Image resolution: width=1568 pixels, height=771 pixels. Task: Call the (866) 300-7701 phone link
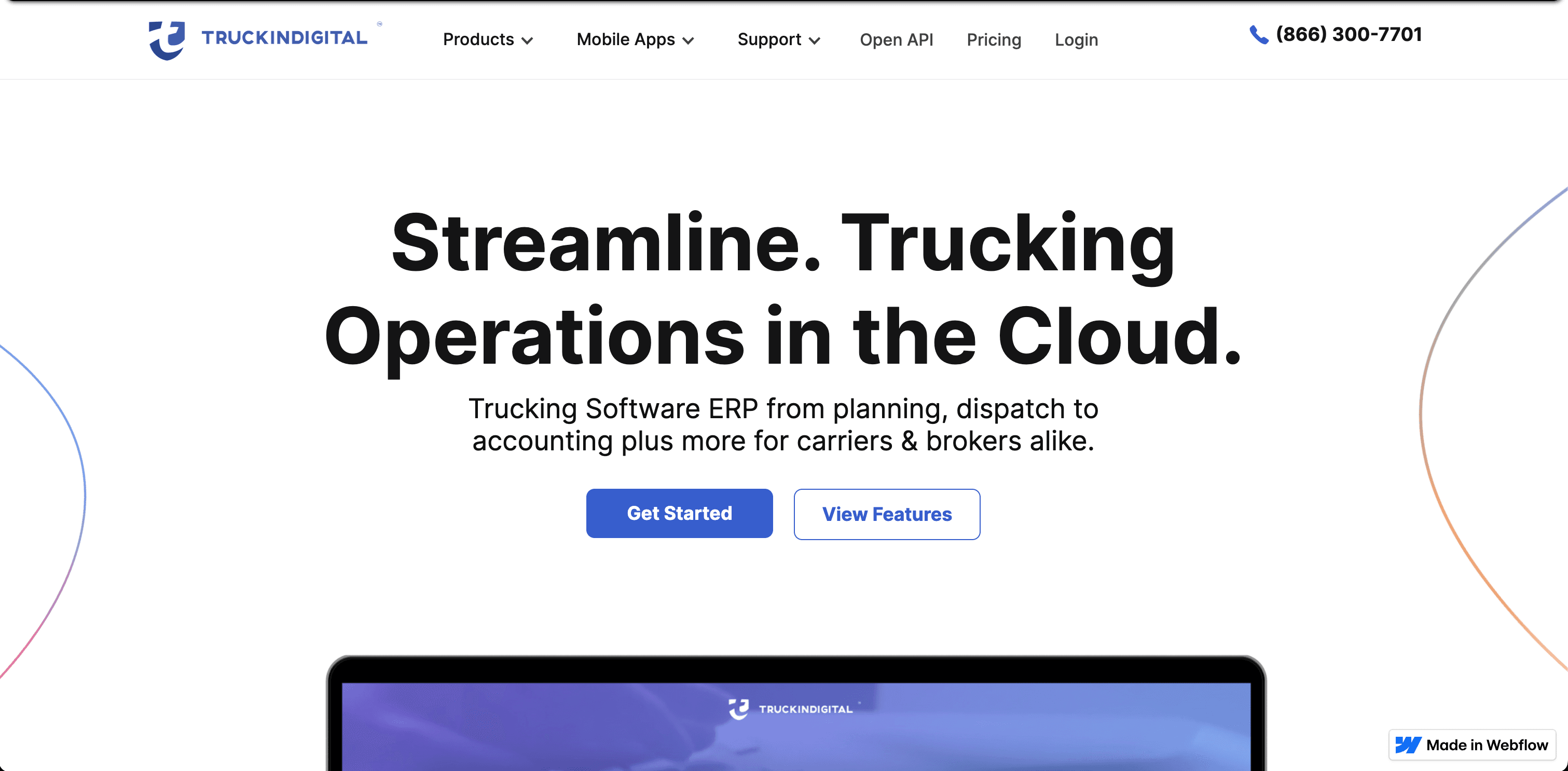coord(1348,35)
